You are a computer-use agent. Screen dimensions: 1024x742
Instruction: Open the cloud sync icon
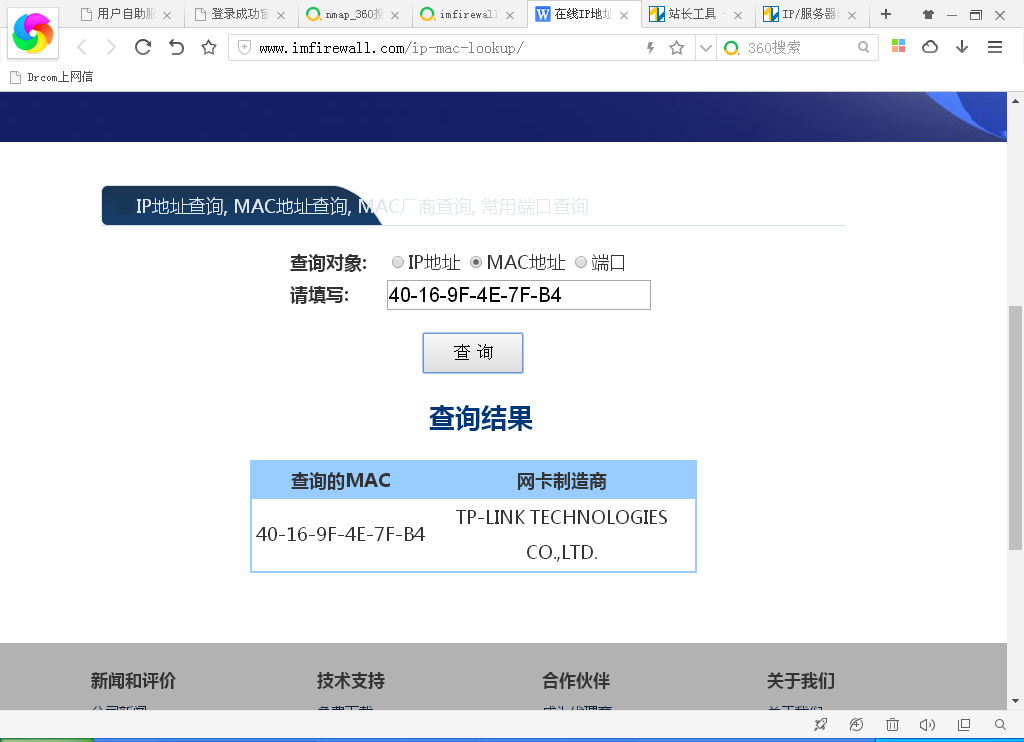click(930, 47)
